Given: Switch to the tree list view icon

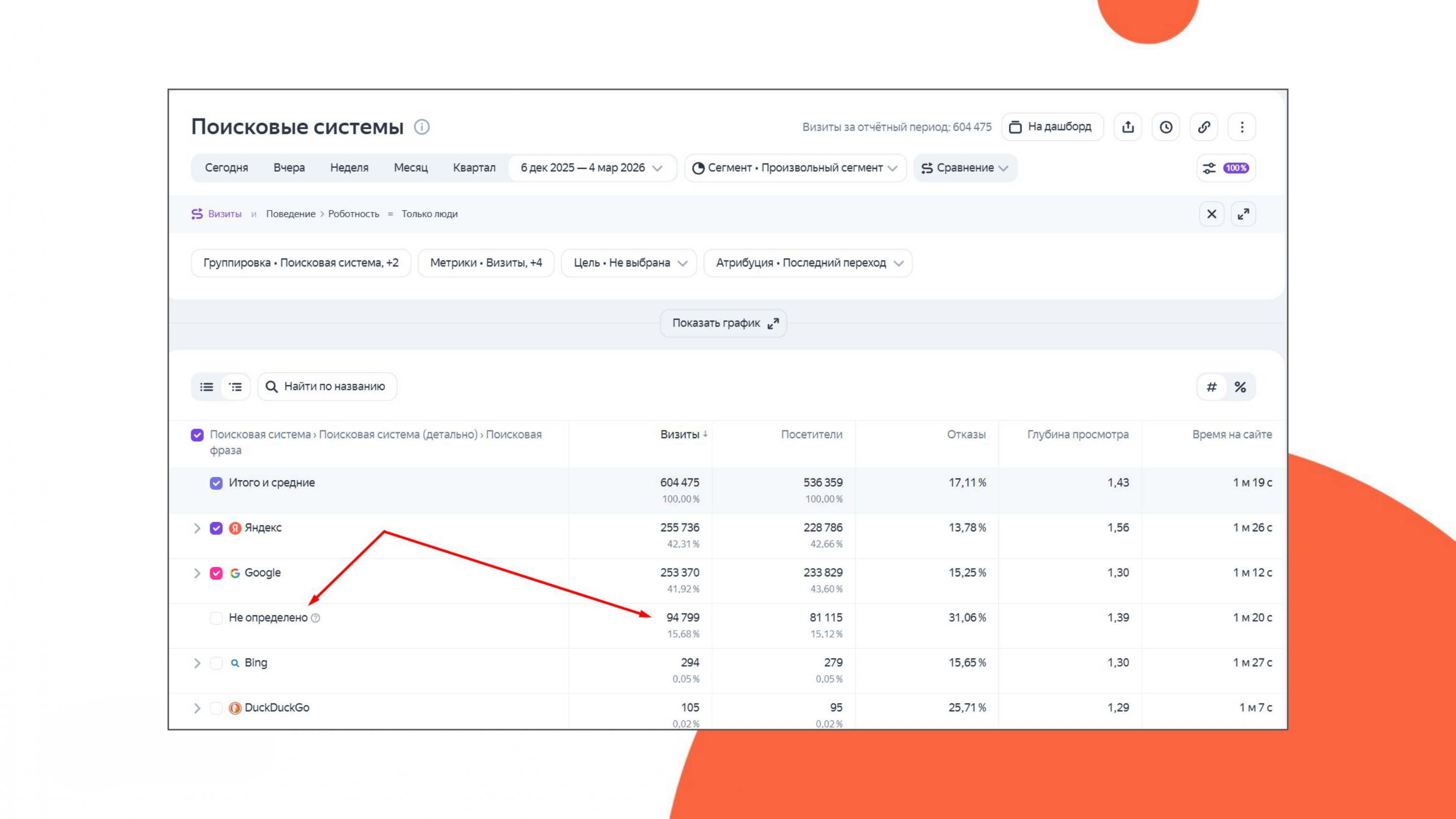Looking at the screenshot, I should [235, 387].
